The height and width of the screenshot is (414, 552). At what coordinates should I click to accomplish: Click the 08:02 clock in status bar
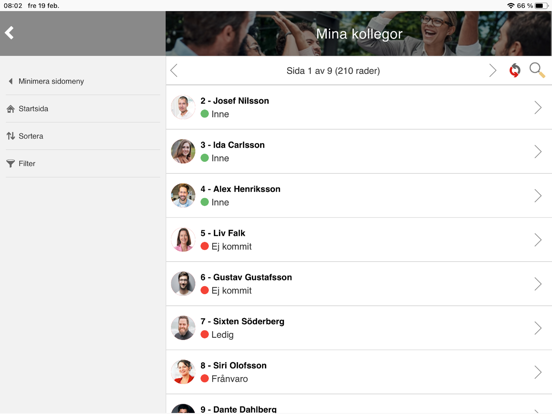tap(13, 6)
